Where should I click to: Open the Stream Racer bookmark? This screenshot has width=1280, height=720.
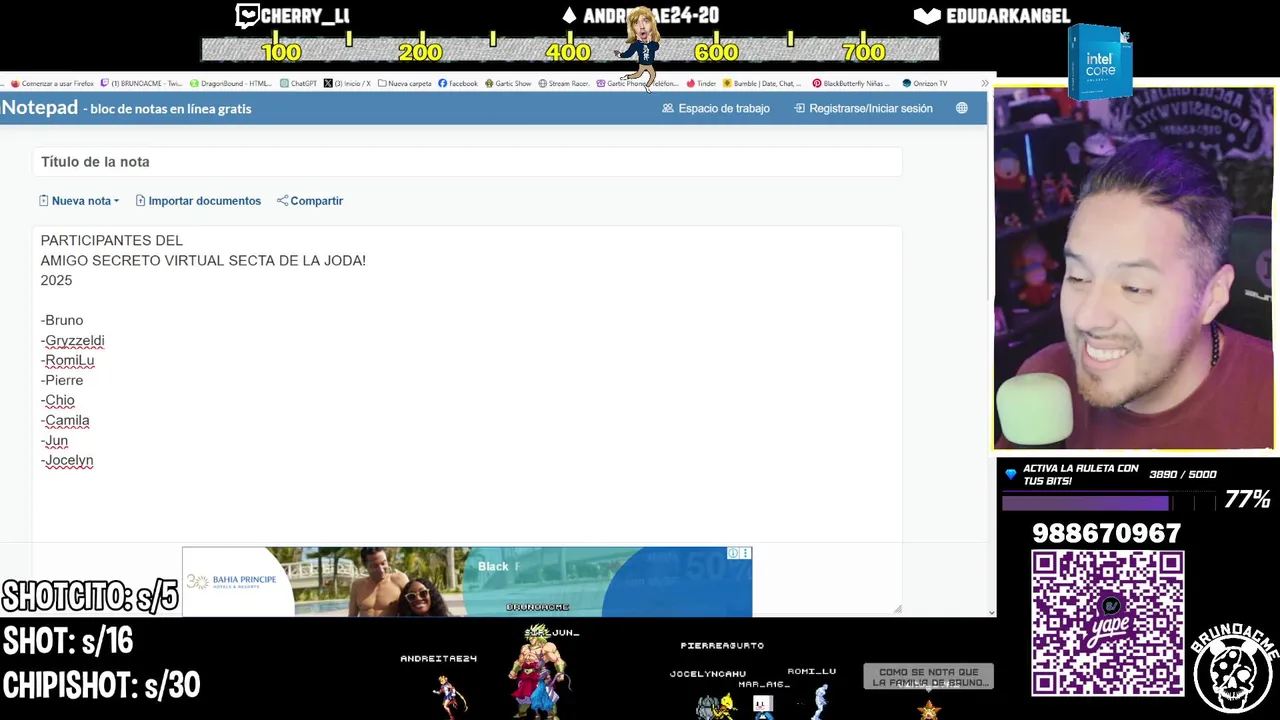click(564, 84)
